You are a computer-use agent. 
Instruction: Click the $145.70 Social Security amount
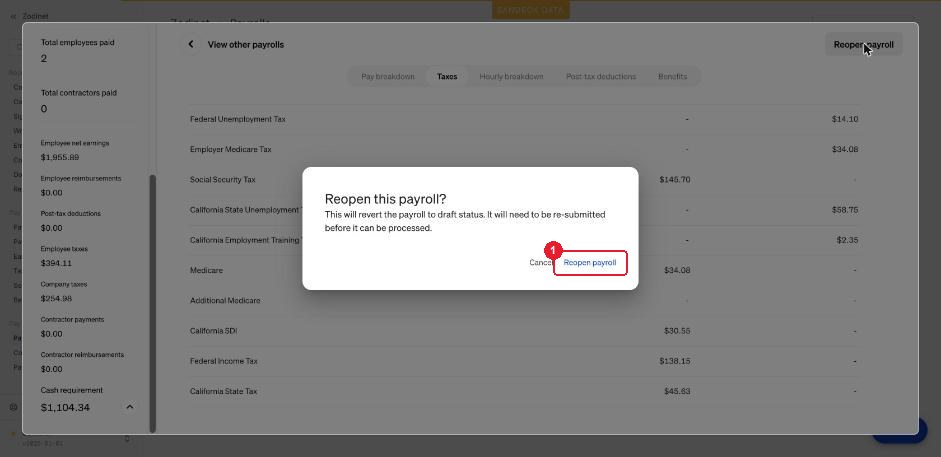click(x=675, y=179)
